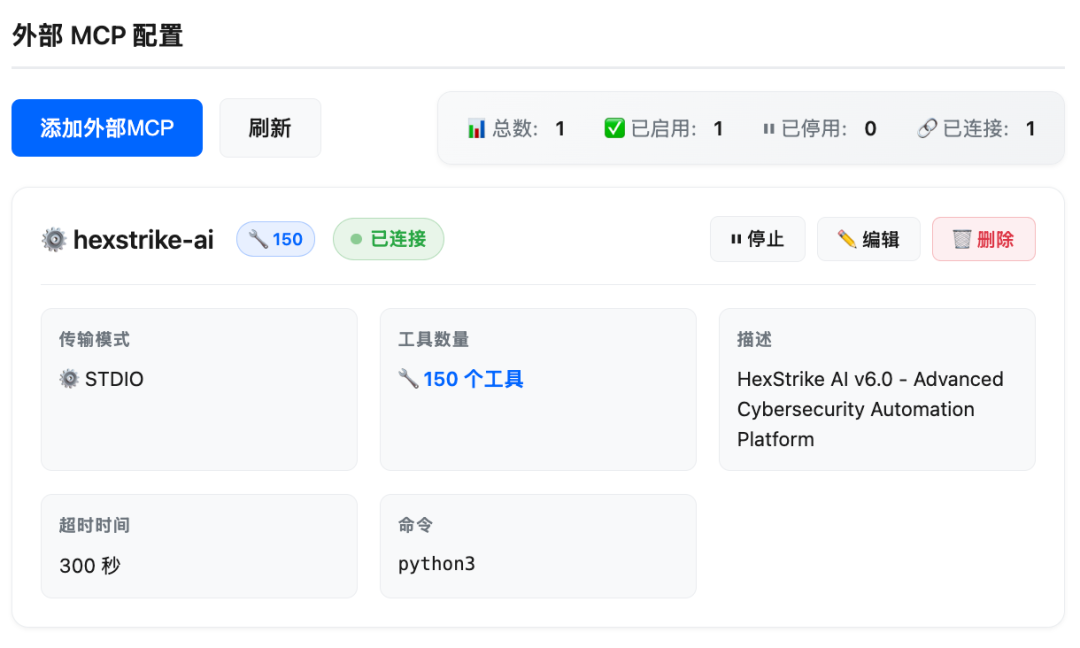
Task: Click the HexStrike AI v6.0 description text
Action: pyautogui.click(x=870, y=409)
